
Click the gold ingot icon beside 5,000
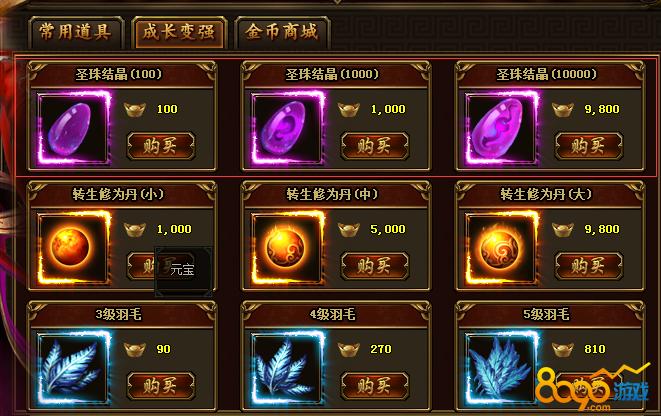pyautogui.click(x=349, y=230)
